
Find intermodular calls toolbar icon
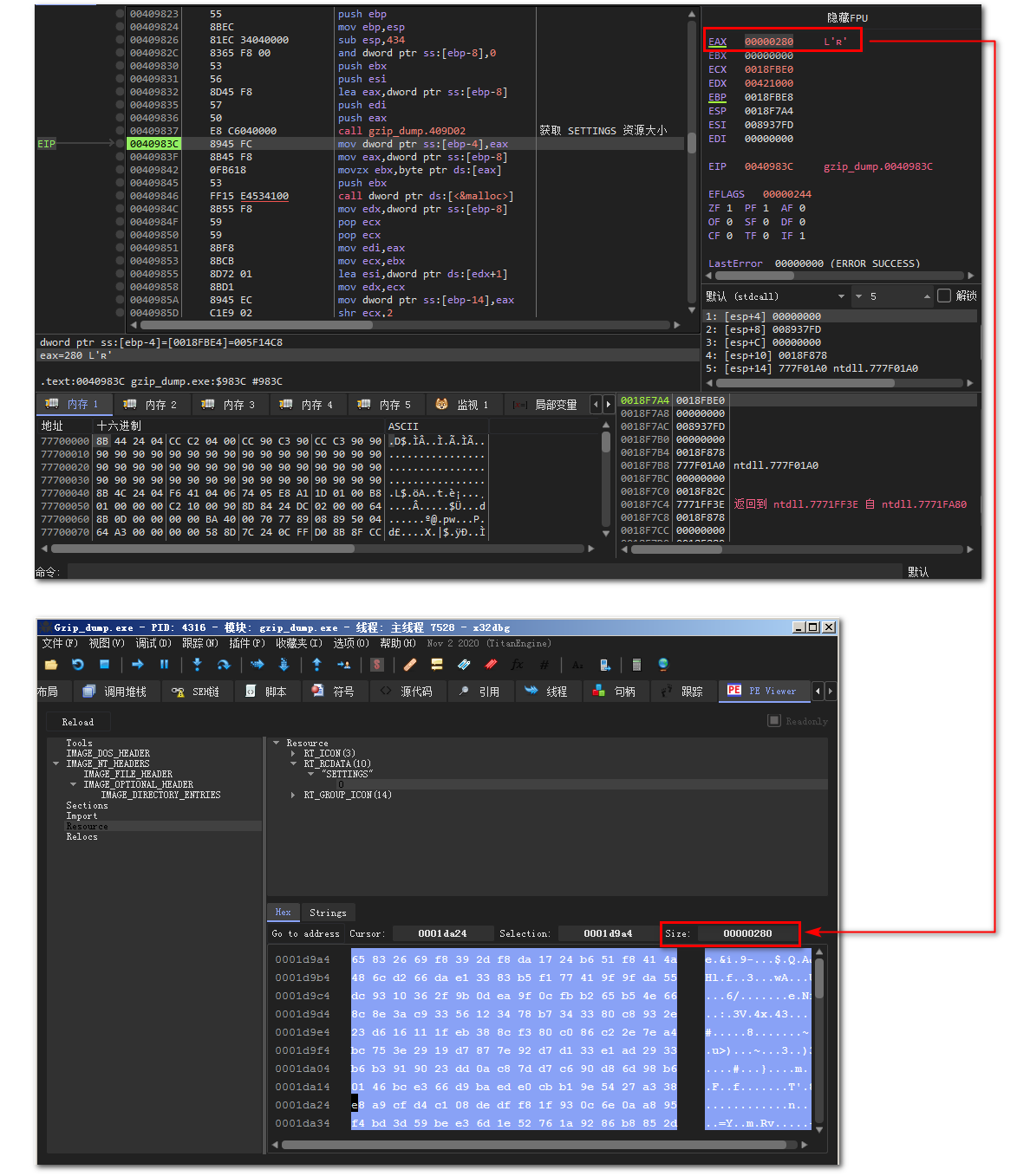(x=604, y=665)
